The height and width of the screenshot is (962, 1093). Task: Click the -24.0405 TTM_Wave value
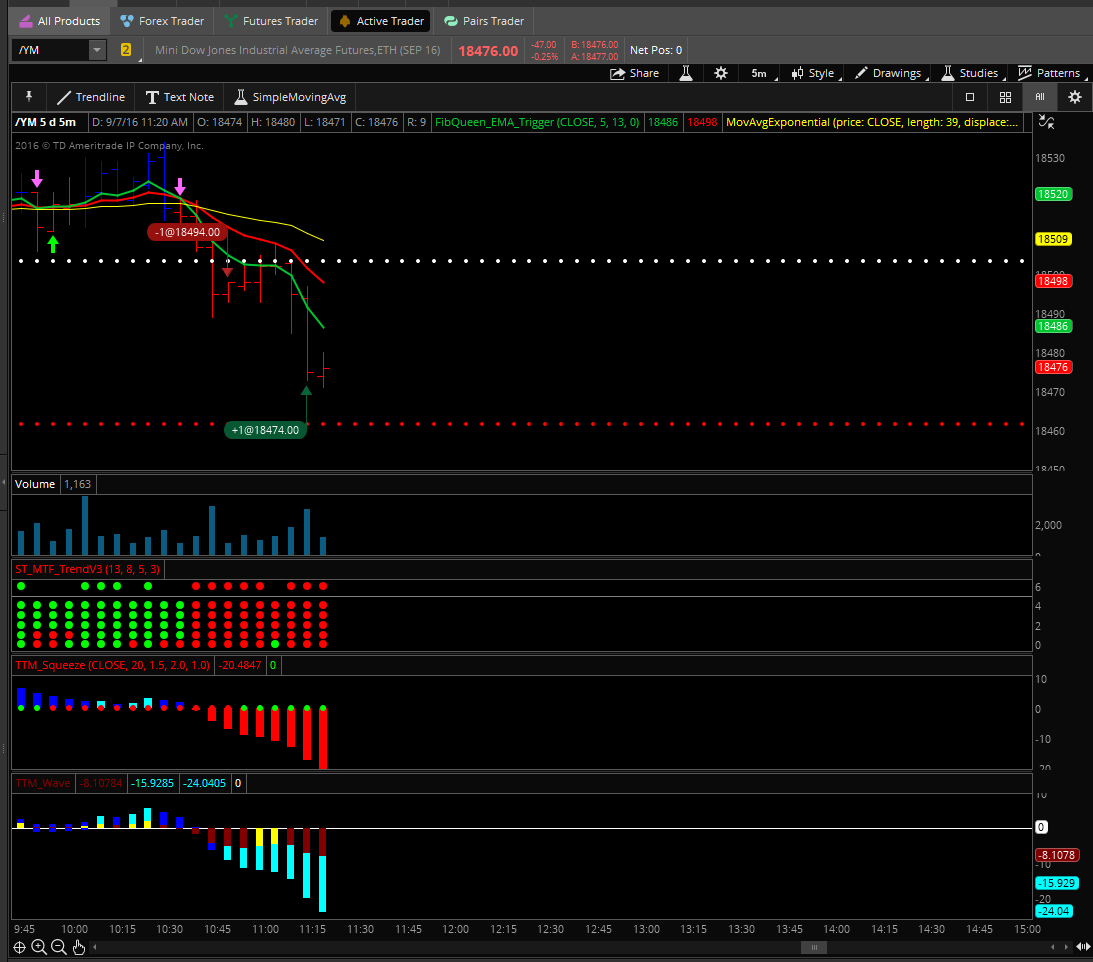tap(205, 783)
